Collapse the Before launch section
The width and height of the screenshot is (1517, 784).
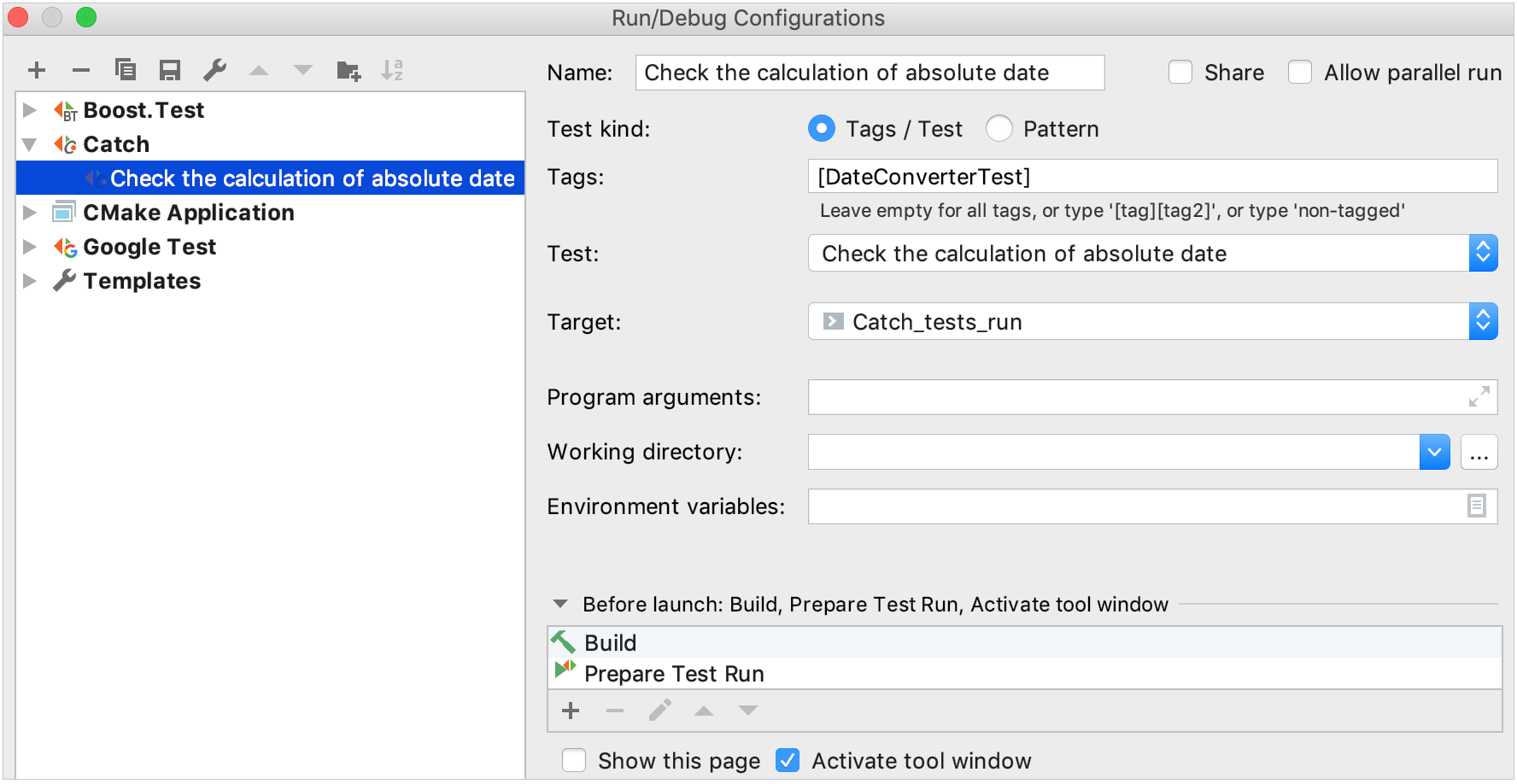tap(560, 604)
